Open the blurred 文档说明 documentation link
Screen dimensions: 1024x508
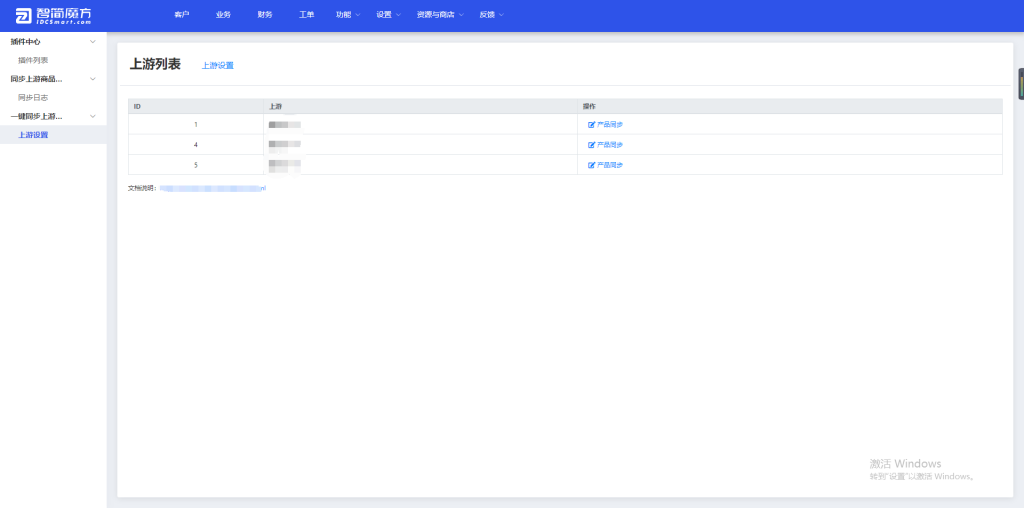click(212, 188)
